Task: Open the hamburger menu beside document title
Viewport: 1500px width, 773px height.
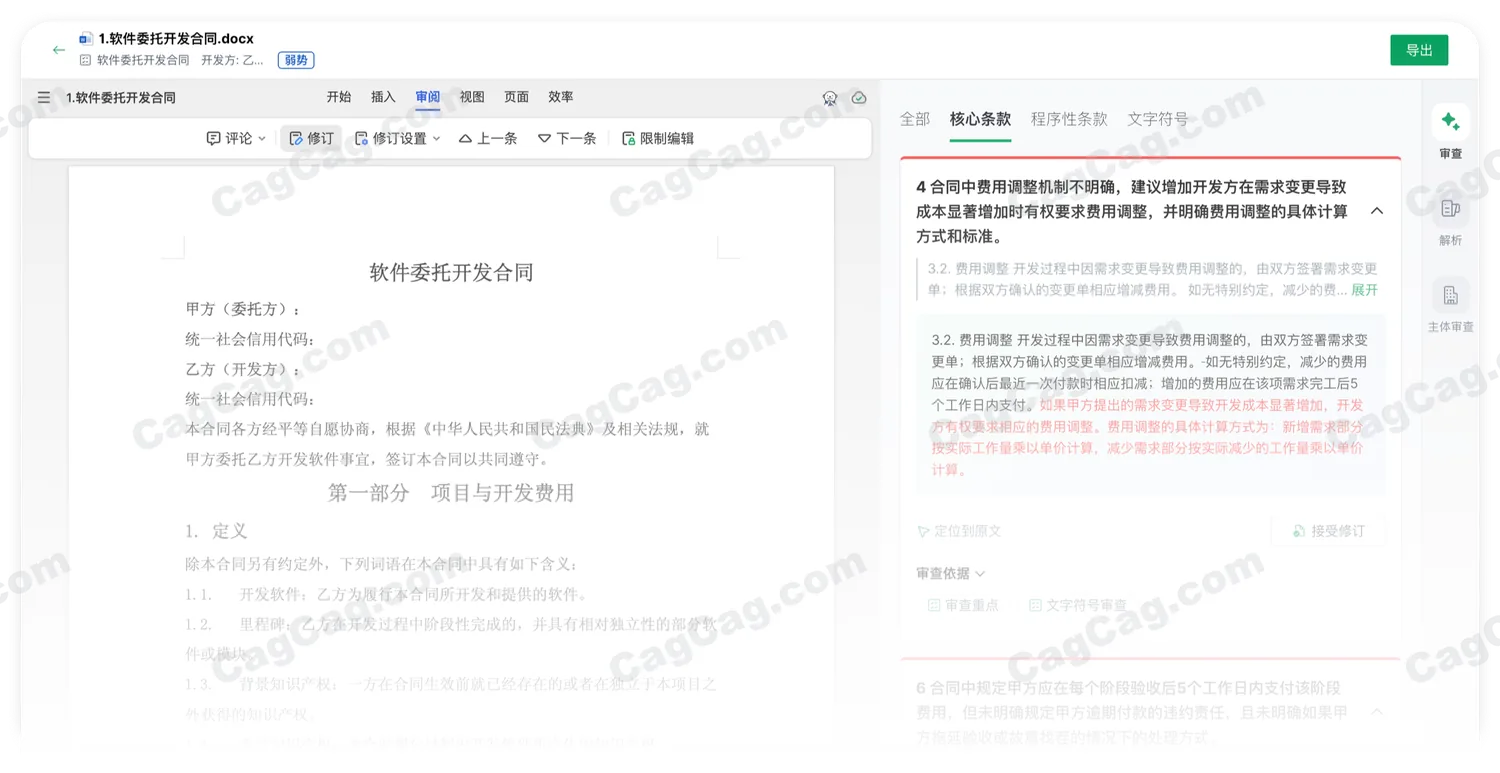Action: click(44, 98)
